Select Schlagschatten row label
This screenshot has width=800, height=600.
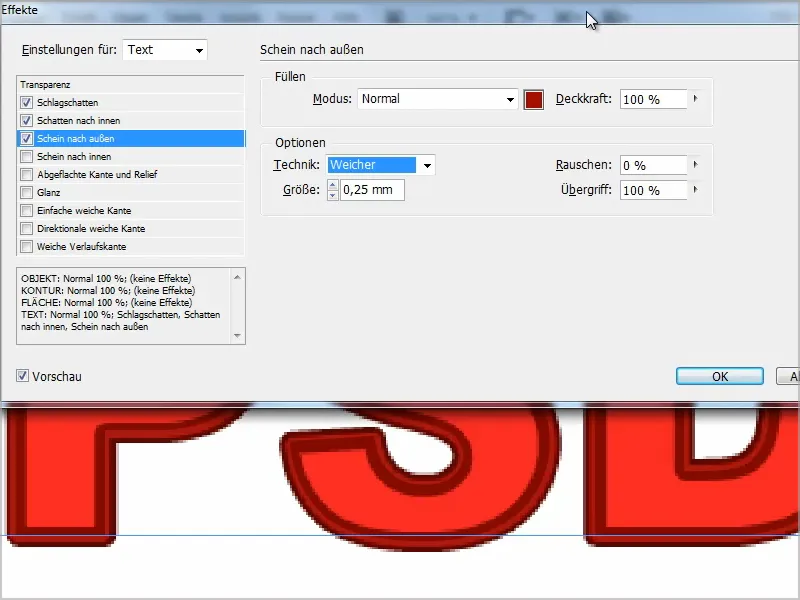(x=67, y=103)
